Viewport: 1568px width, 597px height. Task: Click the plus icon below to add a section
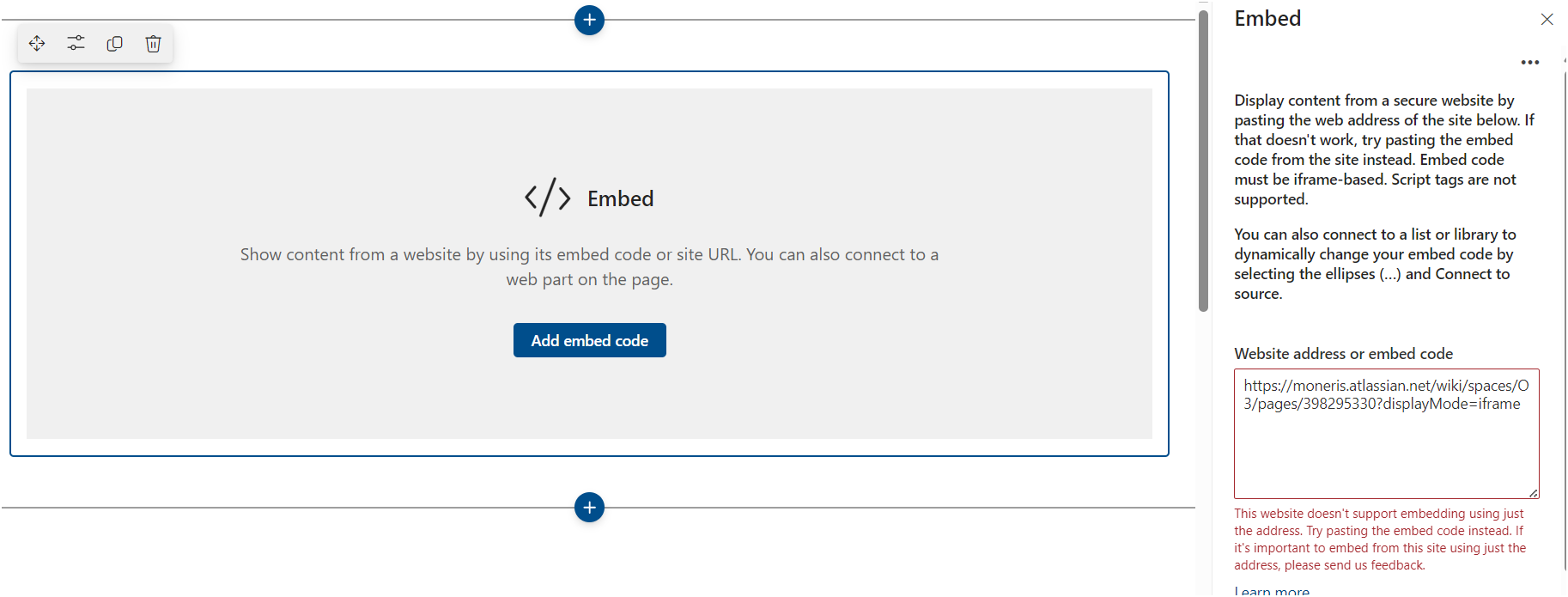pos(589,507)
